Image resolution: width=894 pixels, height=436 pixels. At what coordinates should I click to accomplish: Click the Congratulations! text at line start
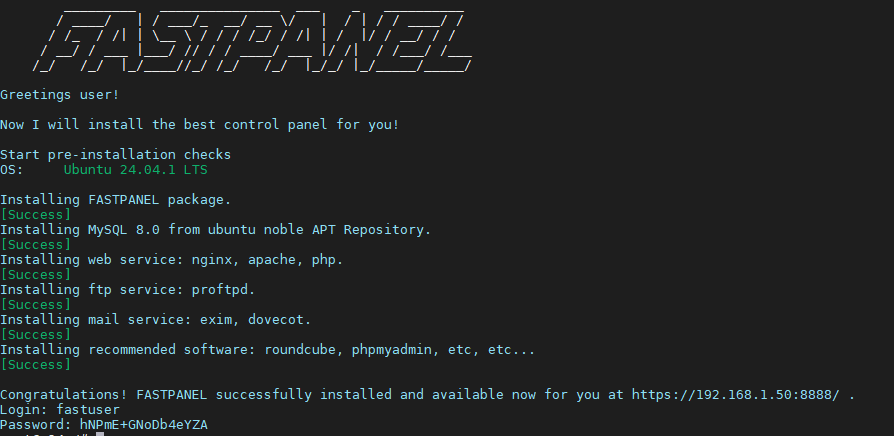pyautogui.click(x=64, y=394)
